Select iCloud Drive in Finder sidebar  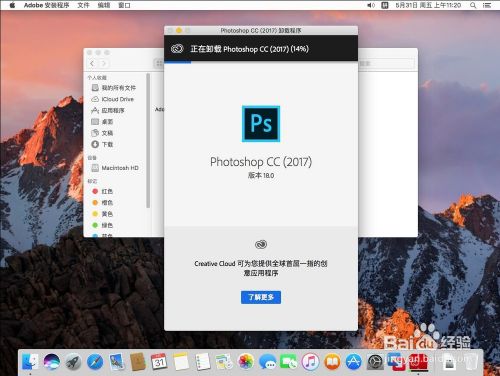[113, 99]
